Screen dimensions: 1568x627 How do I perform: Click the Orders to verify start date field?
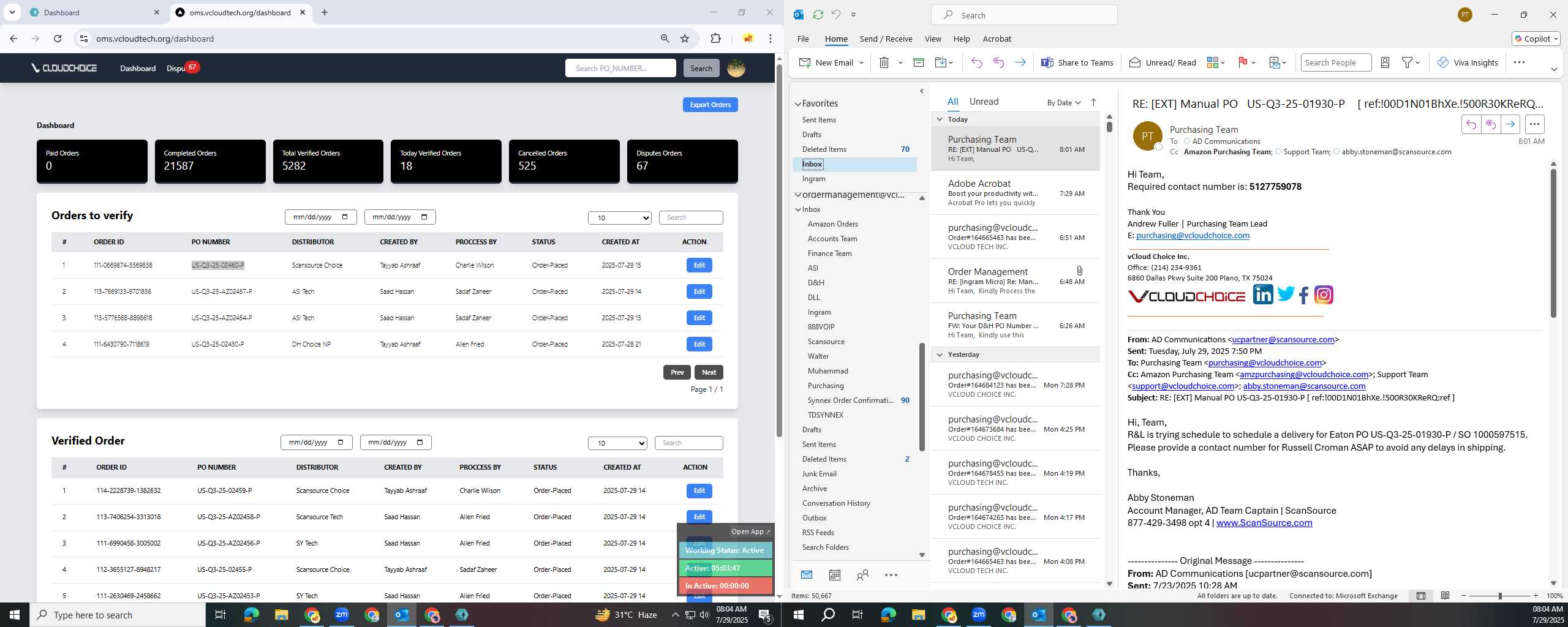tap(320, 217)
